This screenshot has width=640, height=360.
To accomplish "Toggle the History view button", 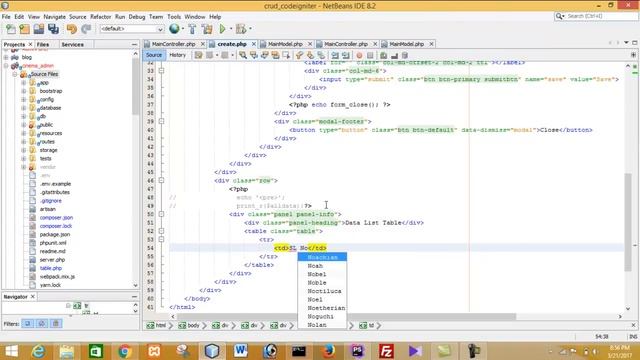I will click(177, 55).
